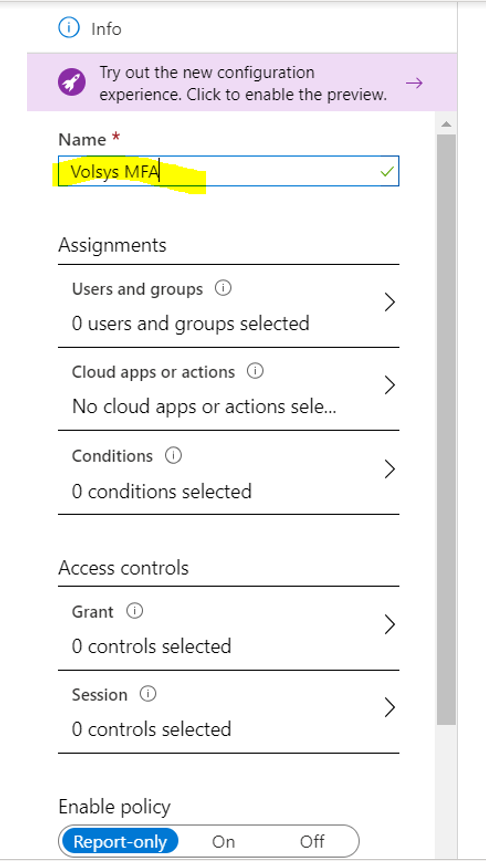Screen dimensions: 486x861
Task: Open the new configuration experience banner
Action: [242, 82]
